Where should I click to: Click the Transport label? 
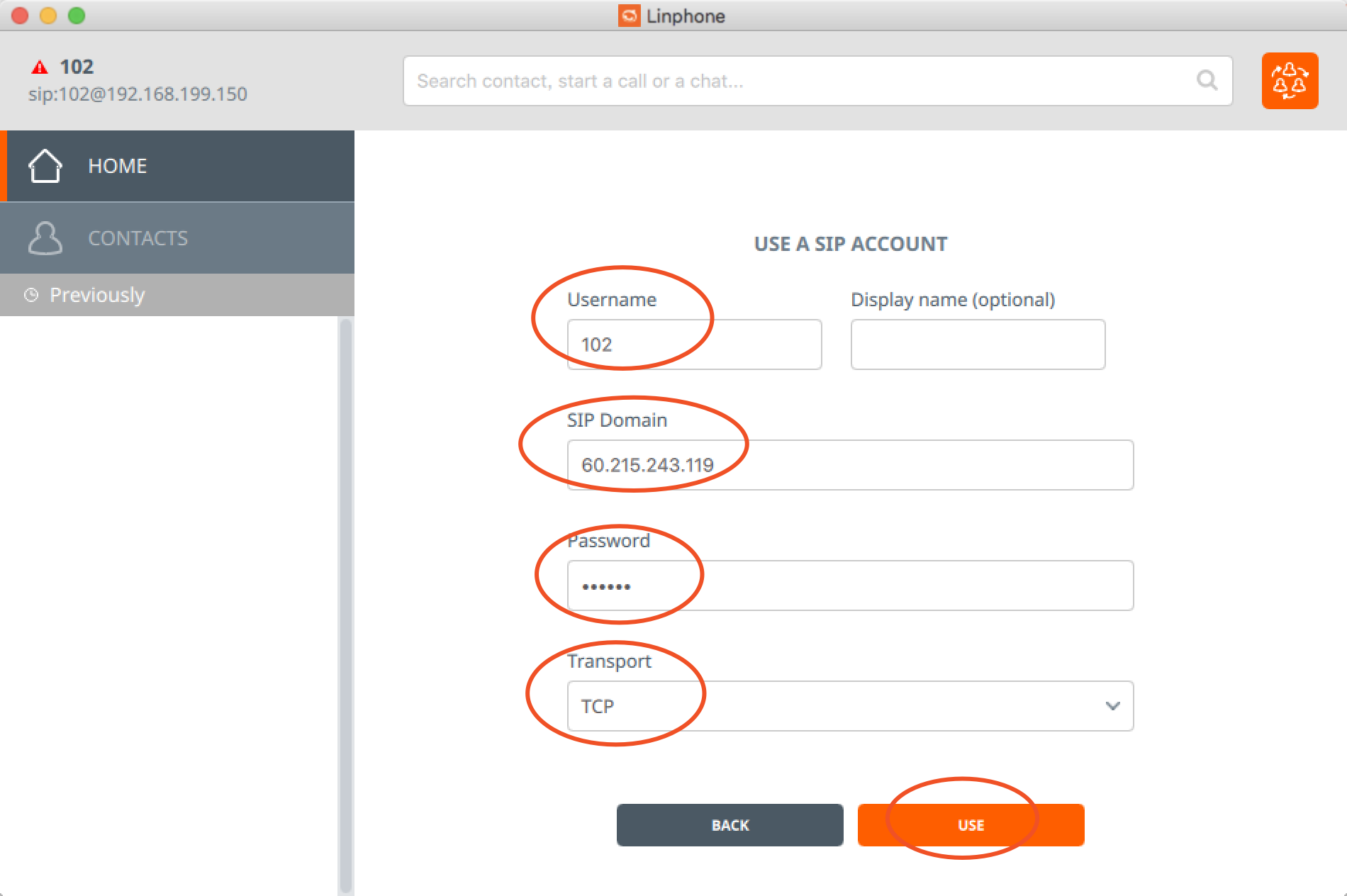click(609, 662)
